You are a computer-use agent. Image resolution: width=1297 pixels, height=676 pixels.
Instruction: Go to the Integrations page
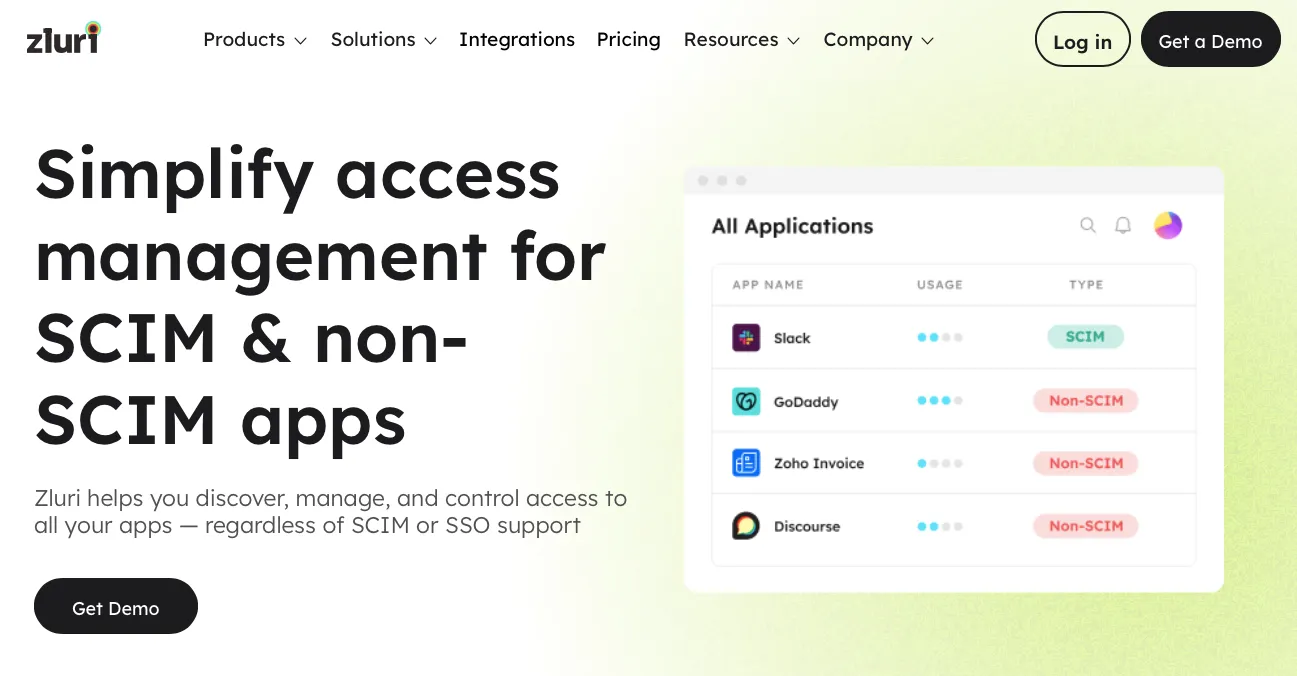pyautogui.click(x=517, y=40)
